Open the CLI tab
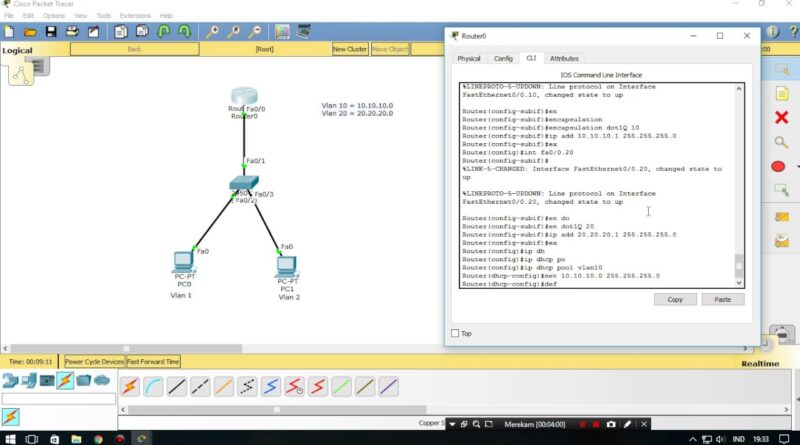 (531, 58)
